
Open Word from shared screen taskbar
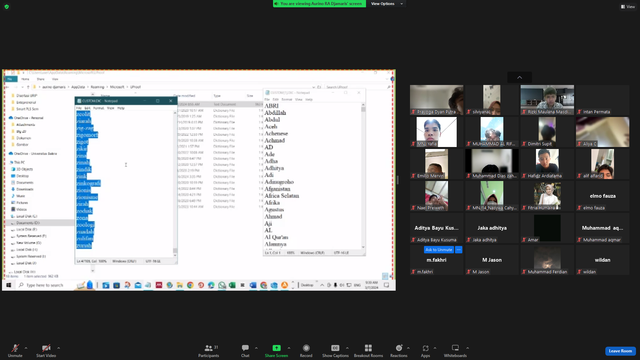(x=253, y=285)
